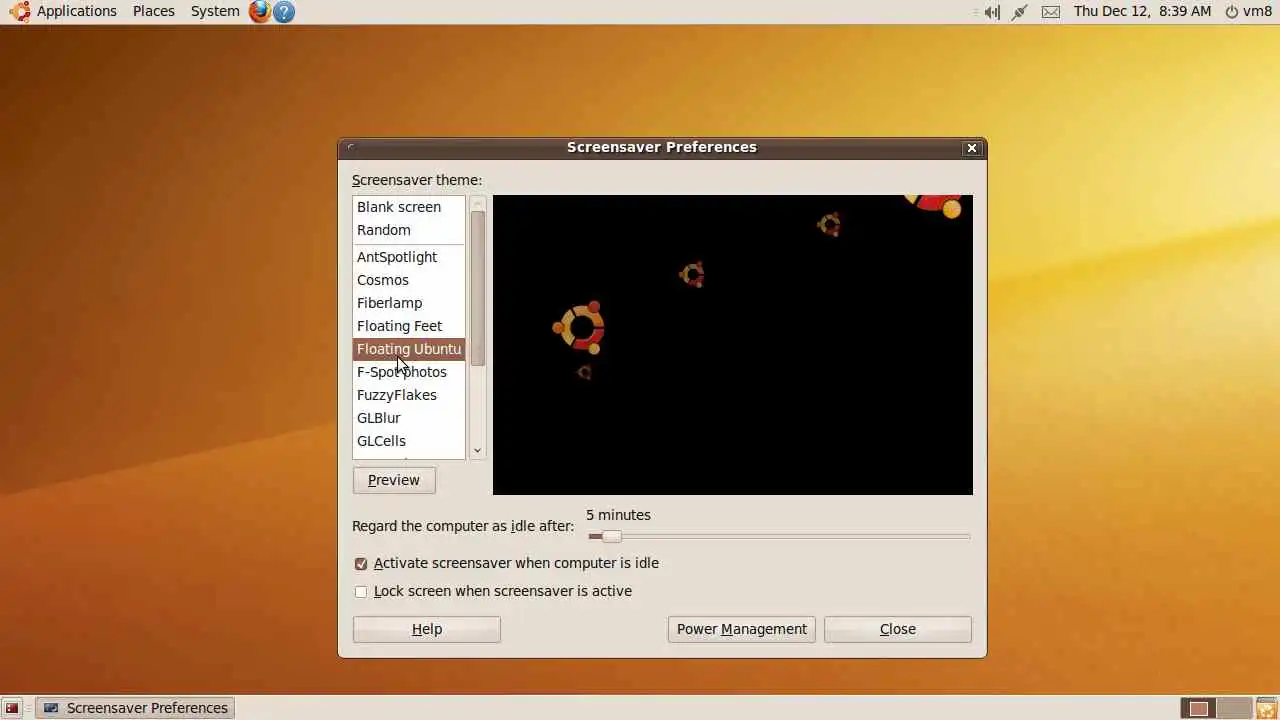Viewport: 1280px width, 720px height.
Task: Select the F-Spot photos screensaver
Action: [x=409, y=372]
